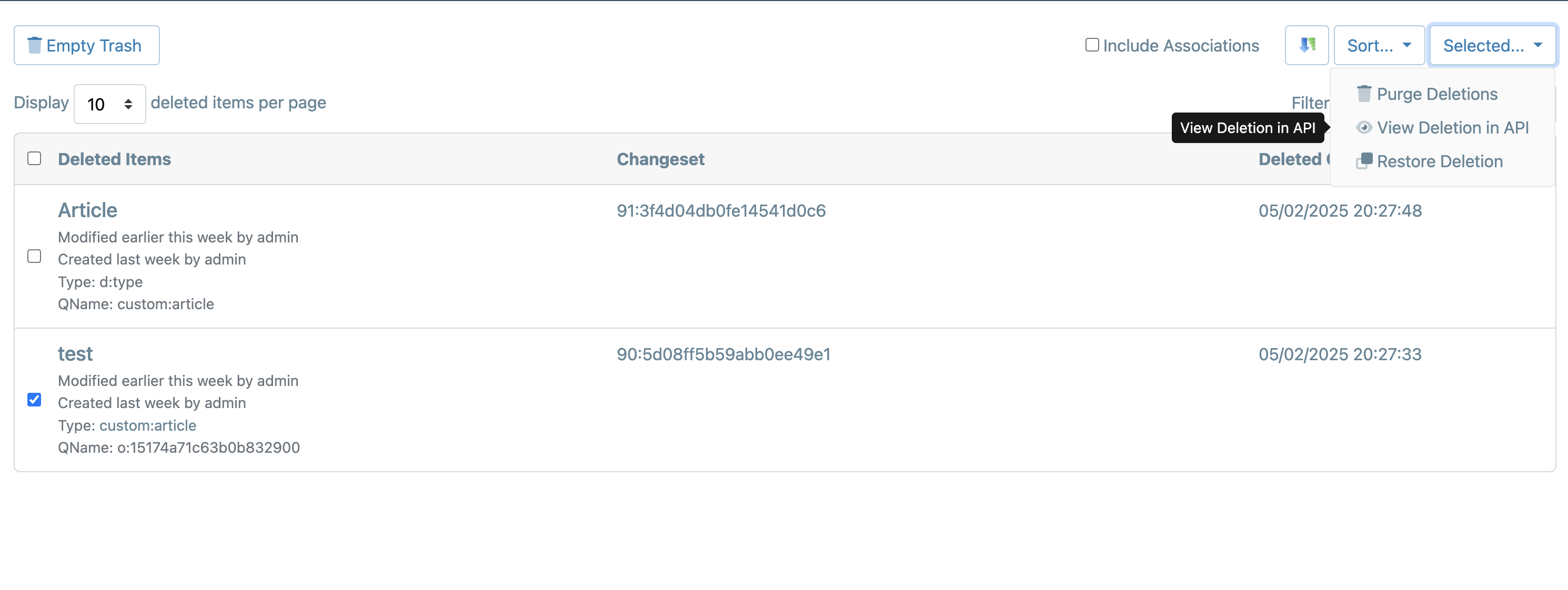Screen dimensions: 1568x590
Task: Open the Sort... dropdown
Action: point(1379,45)
